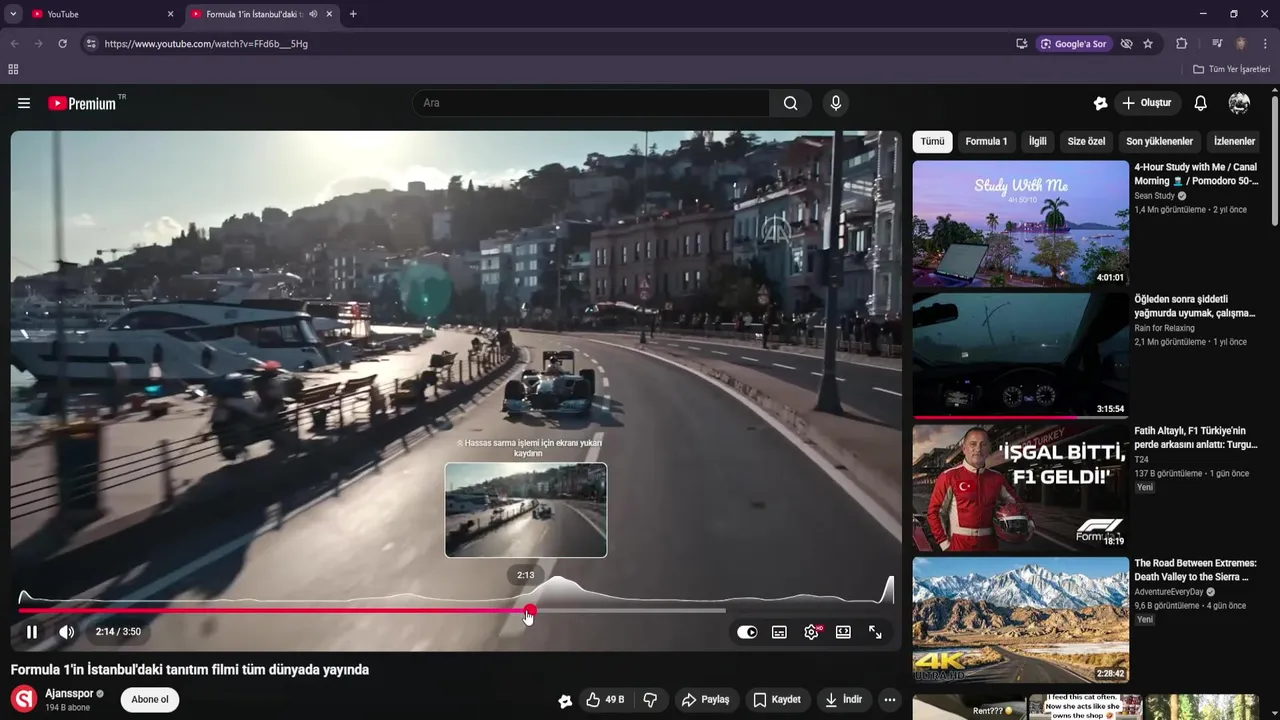Expand the tab search dropdown arrow
Viewport: 1280px width, 720px height.
point(13,14)
